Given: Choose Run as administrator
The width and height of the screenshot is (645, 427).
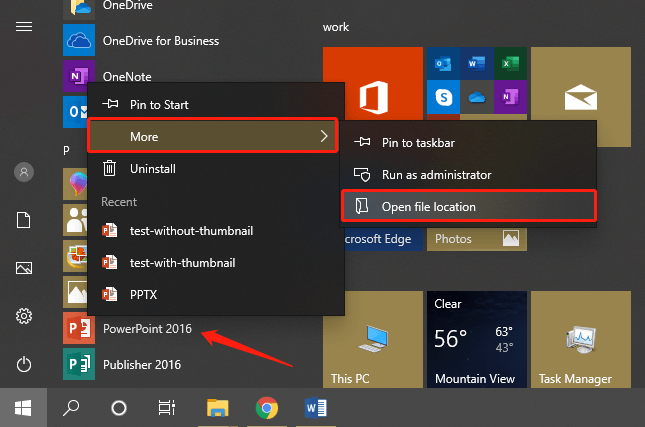Looking at the screenshot, I should pos(469,175).
